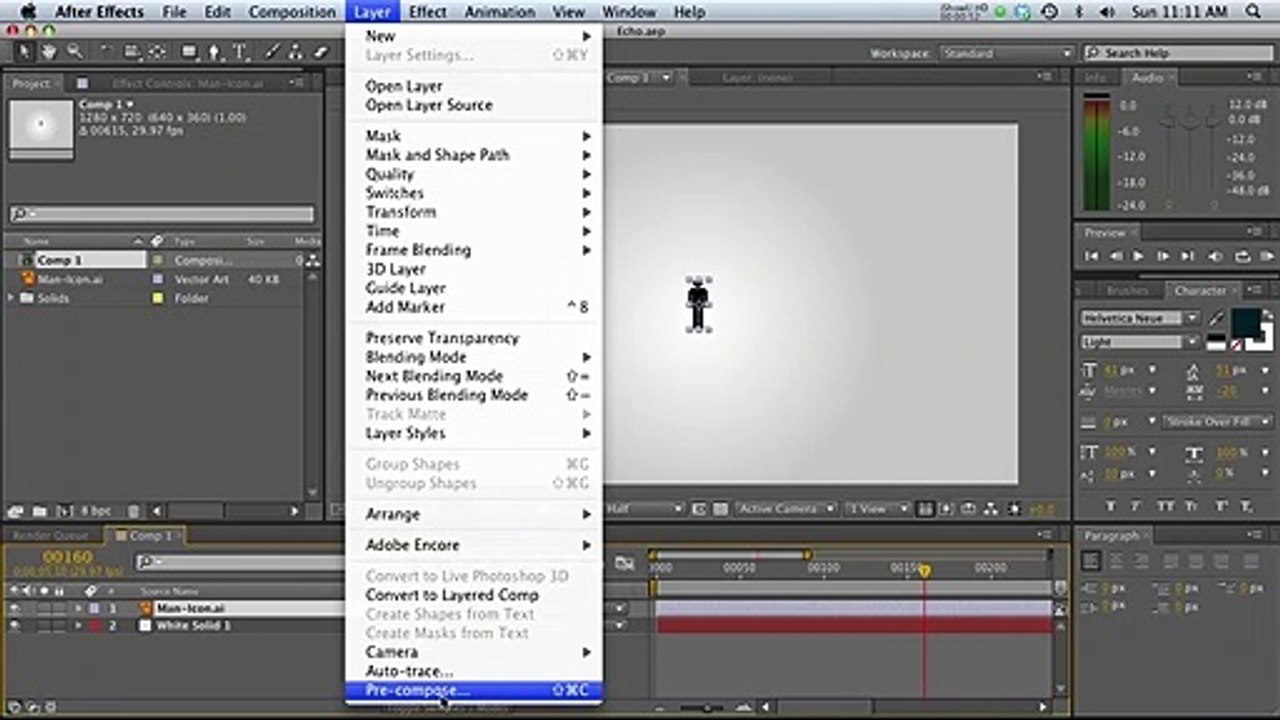
Task: Click the Project panel search field
Action: tap(162, 214)
